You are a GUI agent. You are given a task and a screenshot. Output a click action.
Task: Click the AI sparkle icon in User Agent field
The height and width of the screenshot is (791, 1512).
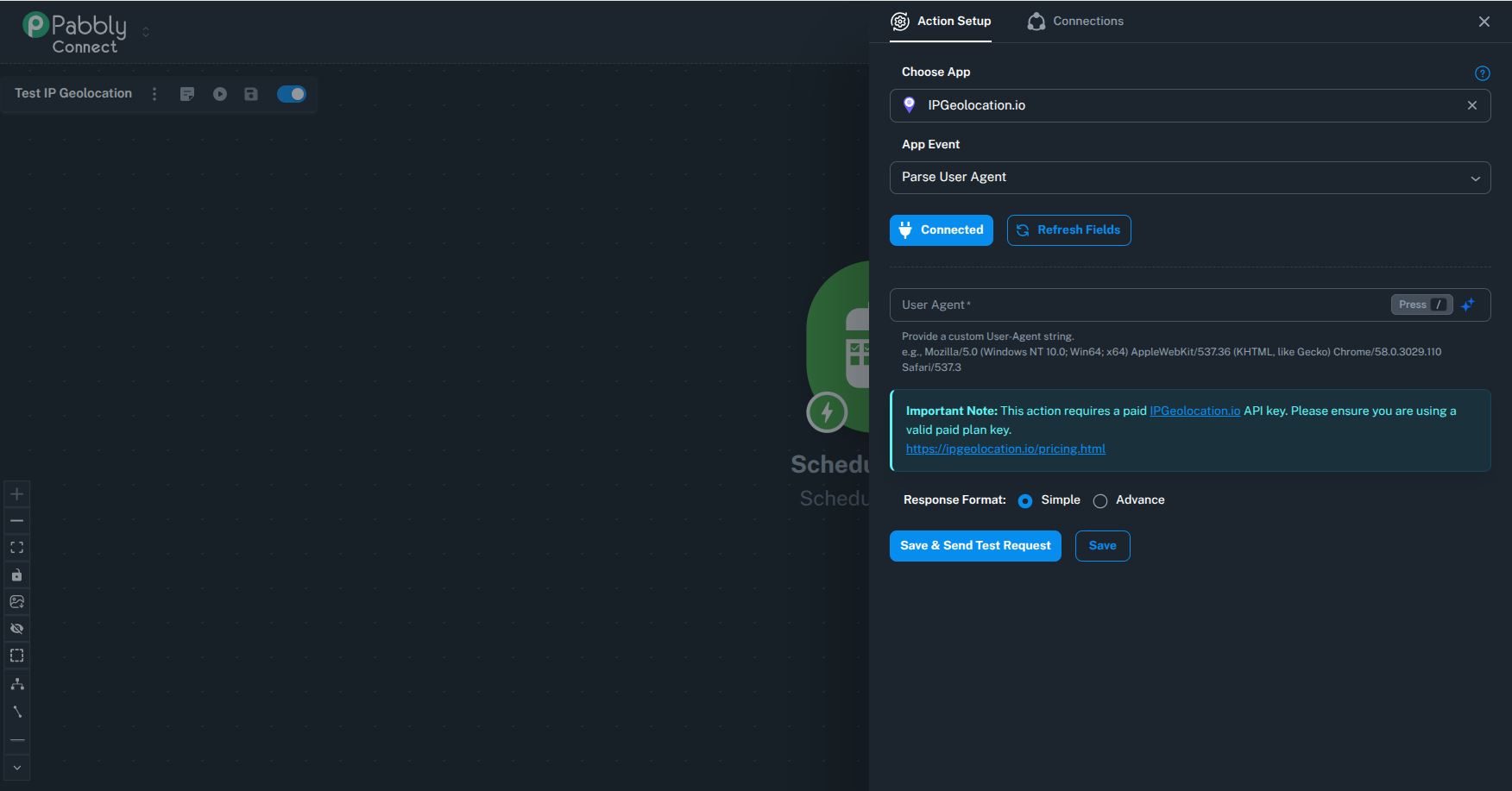(1469, 304)
